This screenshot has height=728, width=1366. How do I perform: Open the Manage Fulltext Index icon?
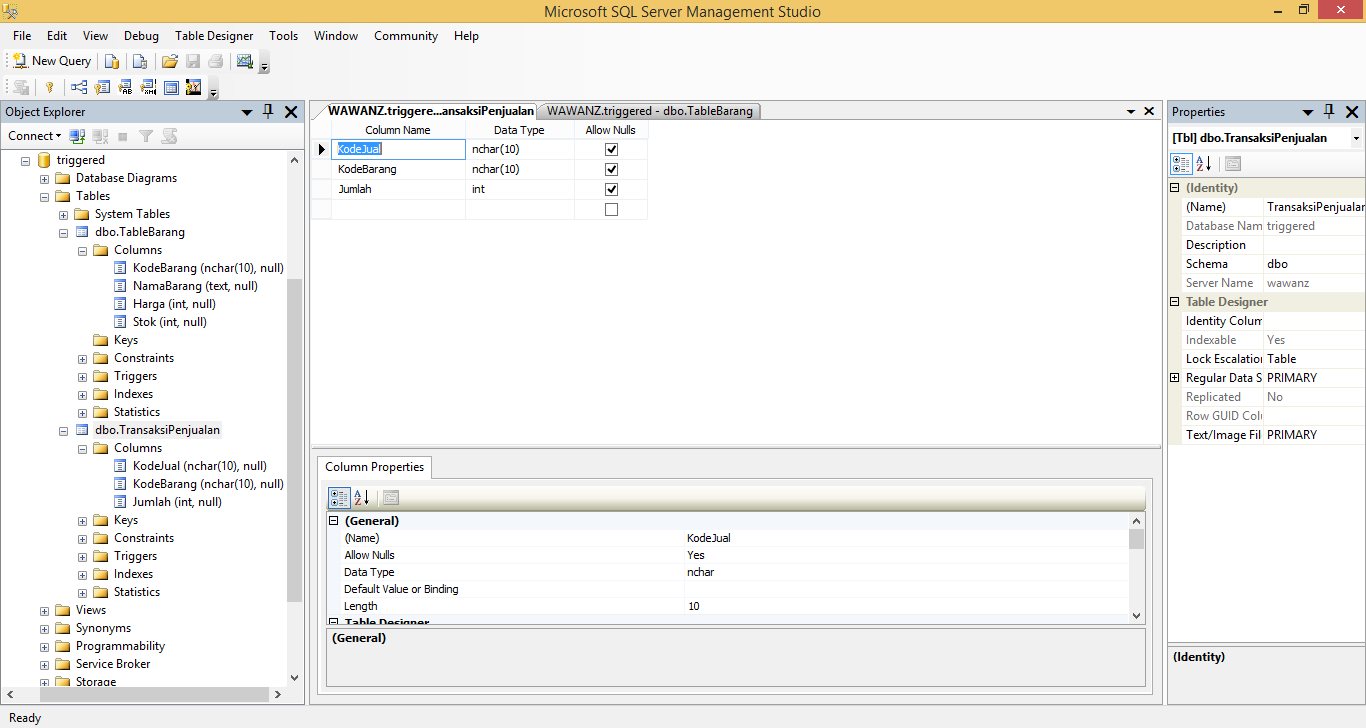(125, 87)
